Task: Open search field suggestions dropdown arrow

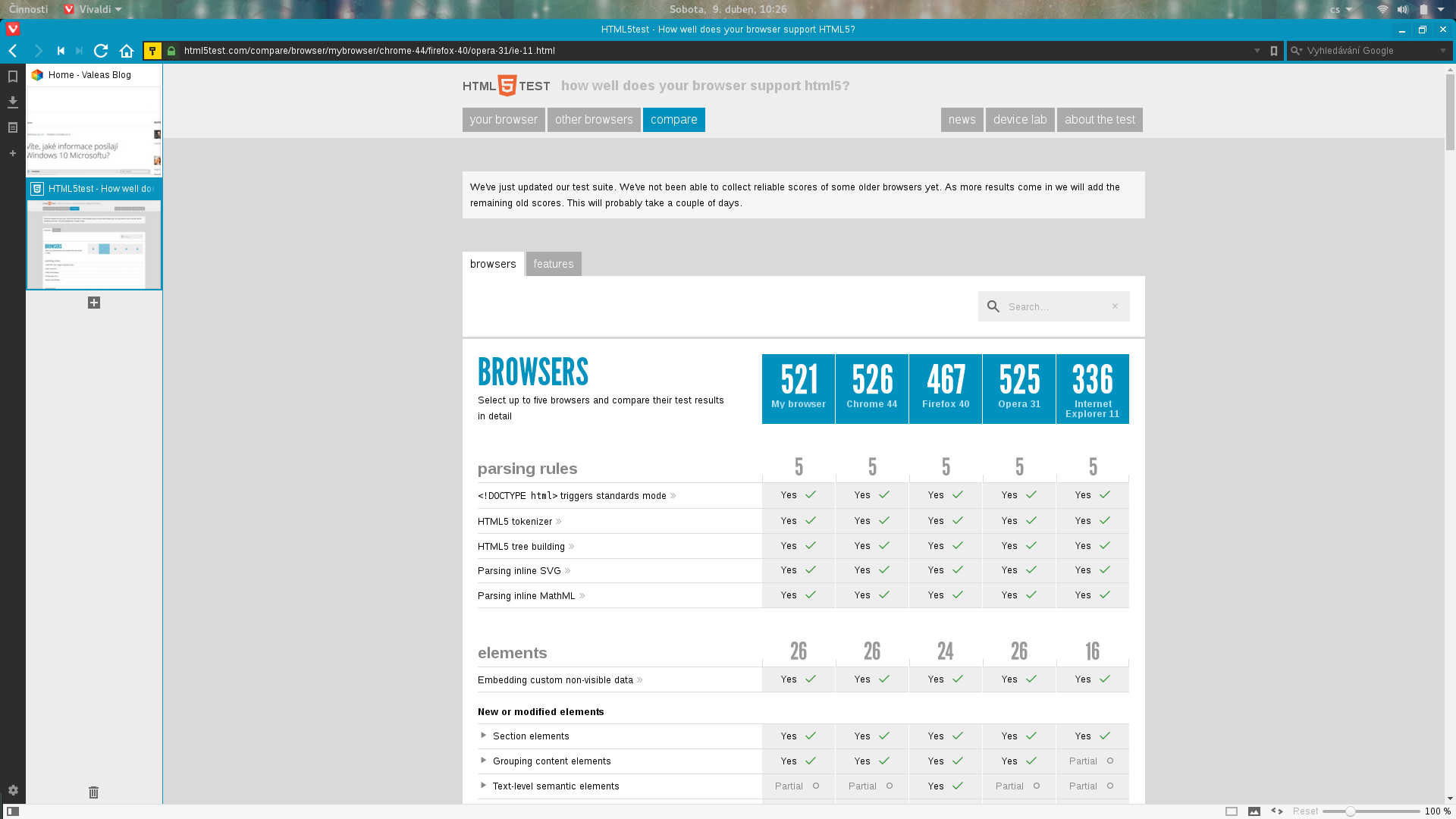Action: pos(1443,51)
